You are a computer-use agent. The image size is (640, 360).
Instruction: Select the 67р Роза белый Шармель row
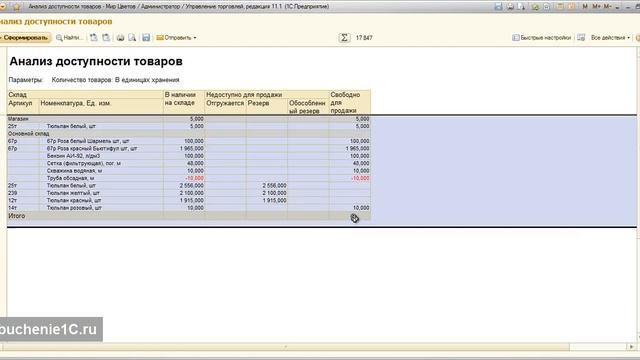pyautogui.click(x=189, y=141)
